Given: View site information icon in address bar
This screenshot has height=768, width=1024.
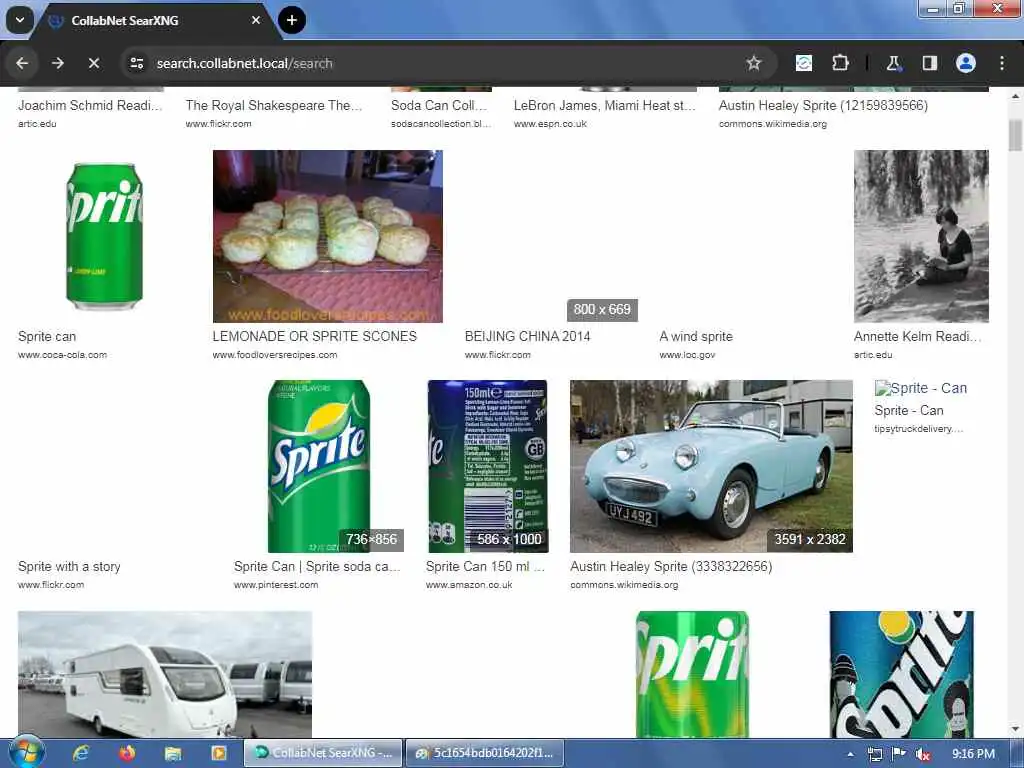Looking at the screenshot, I should pos(137,63).
